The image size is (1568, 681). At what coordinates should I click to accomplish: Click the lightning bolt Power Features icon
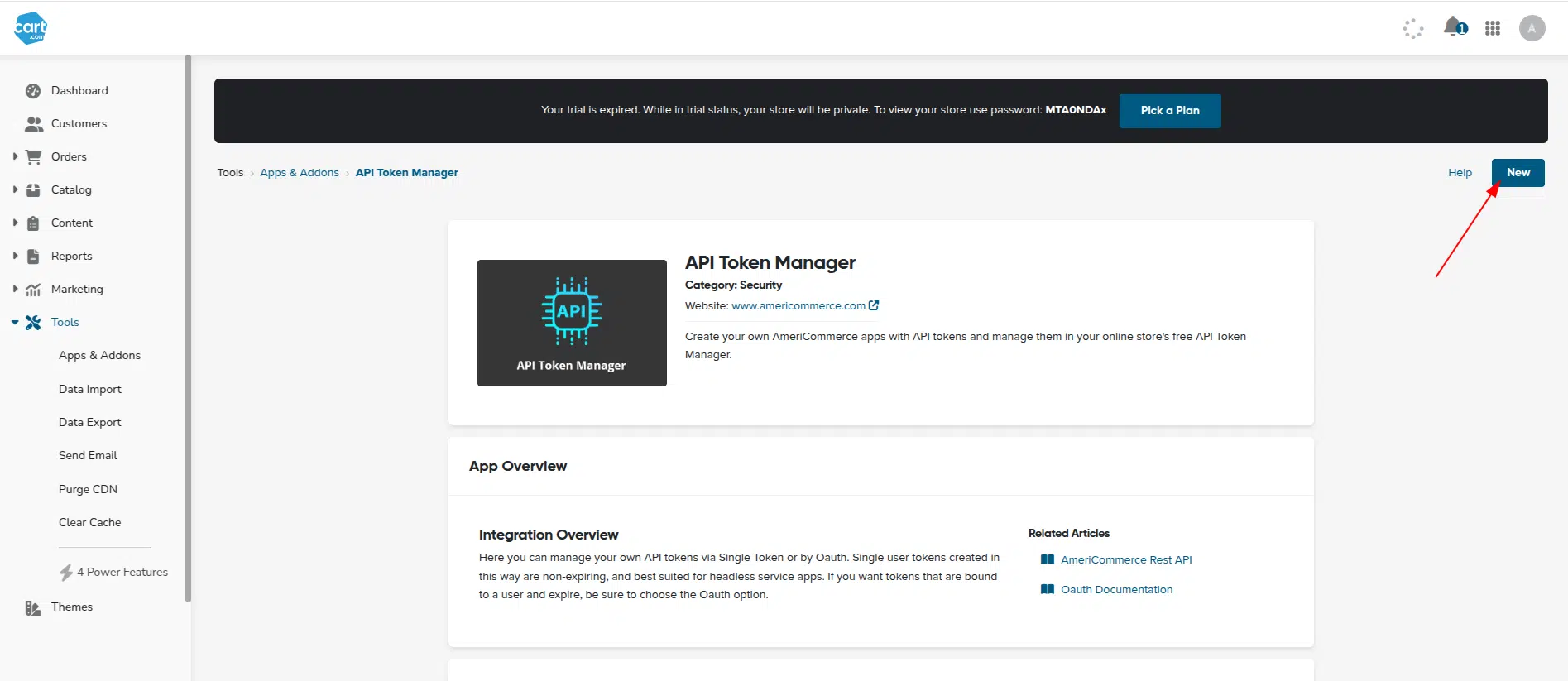66,573
